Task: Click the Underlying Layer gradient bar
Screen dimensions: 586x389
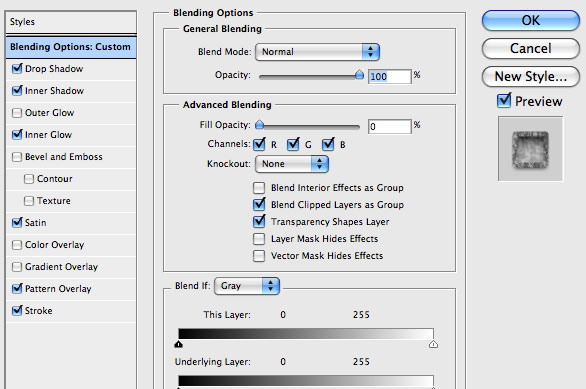Action: click(x=306, y=381)
